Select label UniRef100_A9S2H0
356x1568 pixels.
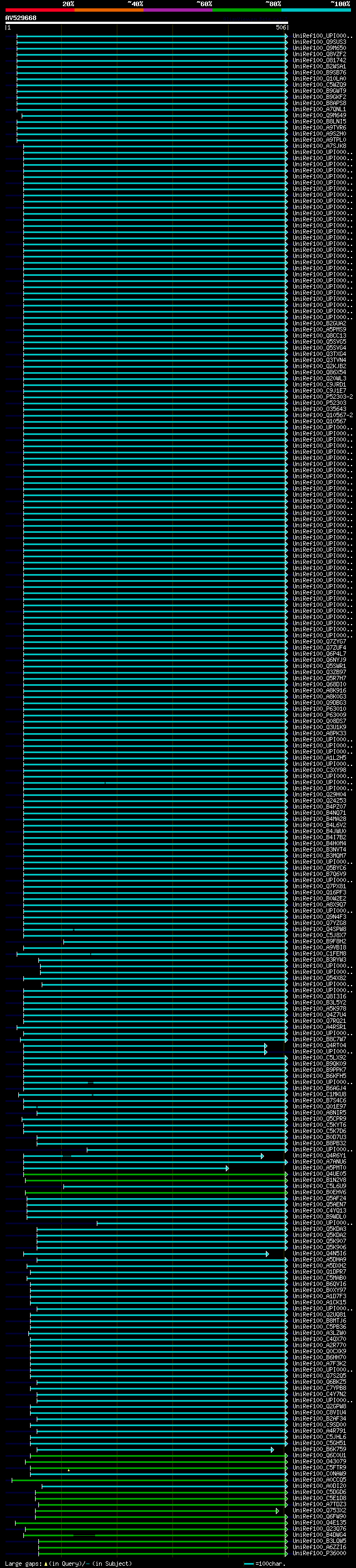pyautogui.click(x=319, y=133)
